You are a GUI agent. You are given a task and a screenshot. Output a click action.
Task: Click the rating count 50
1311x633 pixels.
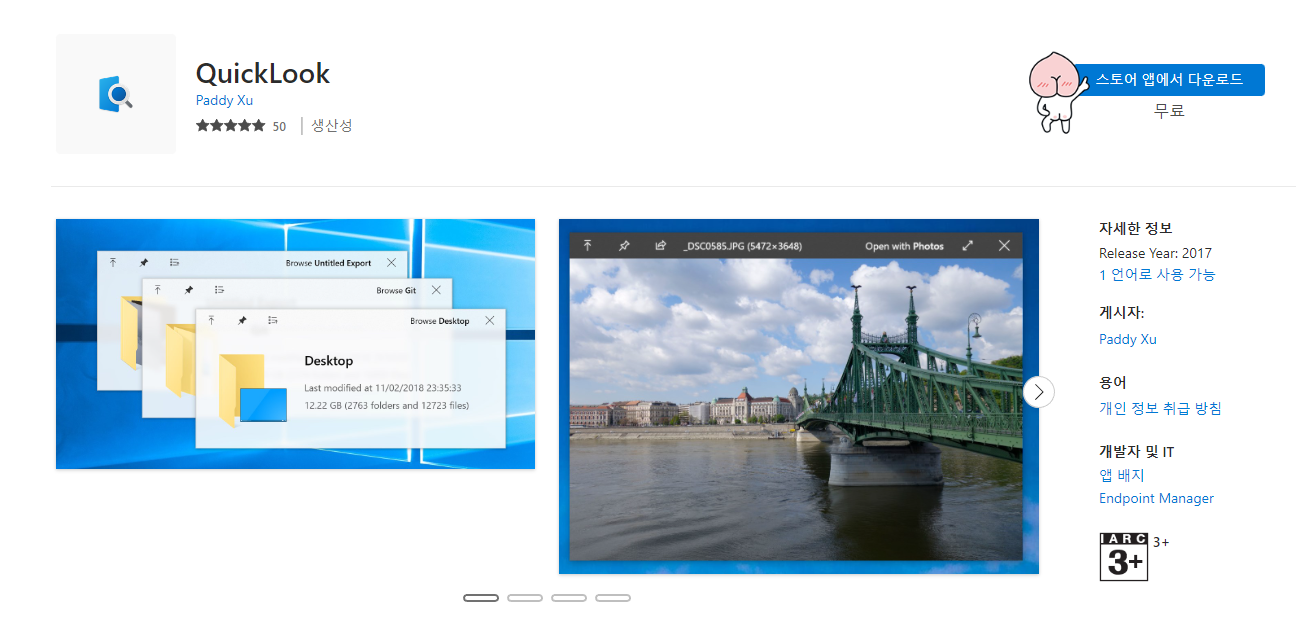pyautogui.click(x=279, y=126)
